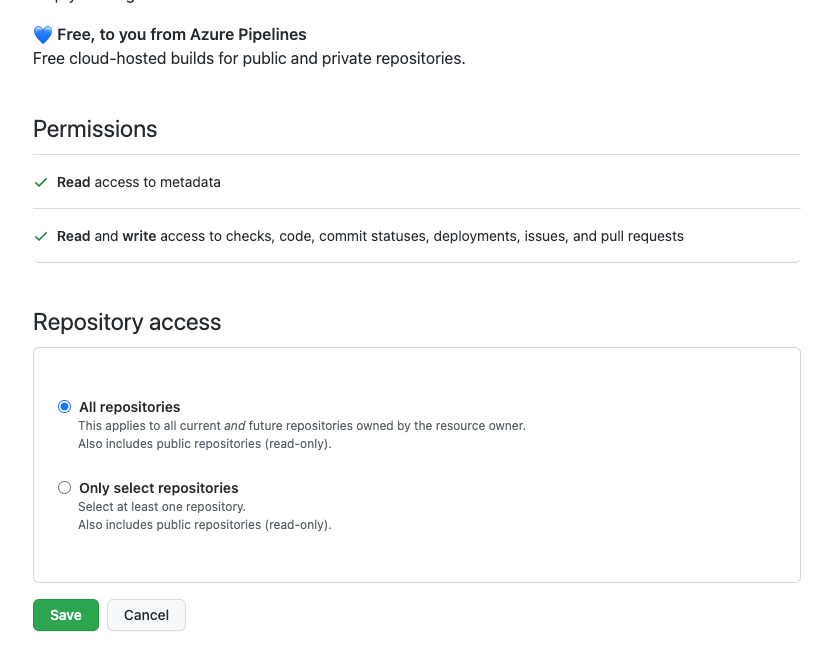
Task: Click the Permissions heading
Action: pyautogui.click(x=95, y=129)
